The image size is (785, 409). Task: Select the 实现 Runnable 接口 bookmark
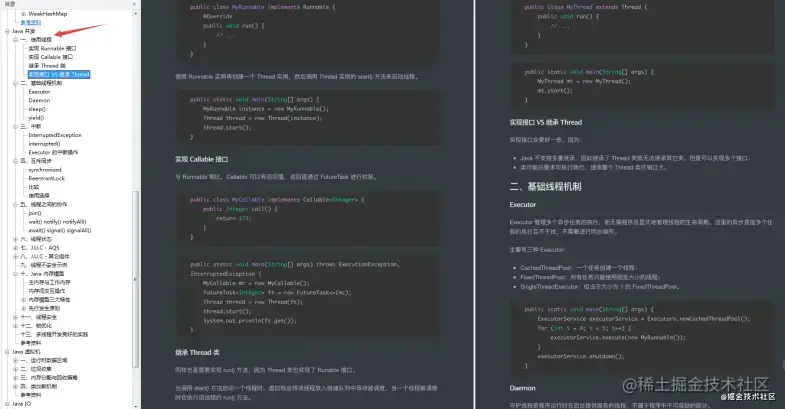[52, 49]
